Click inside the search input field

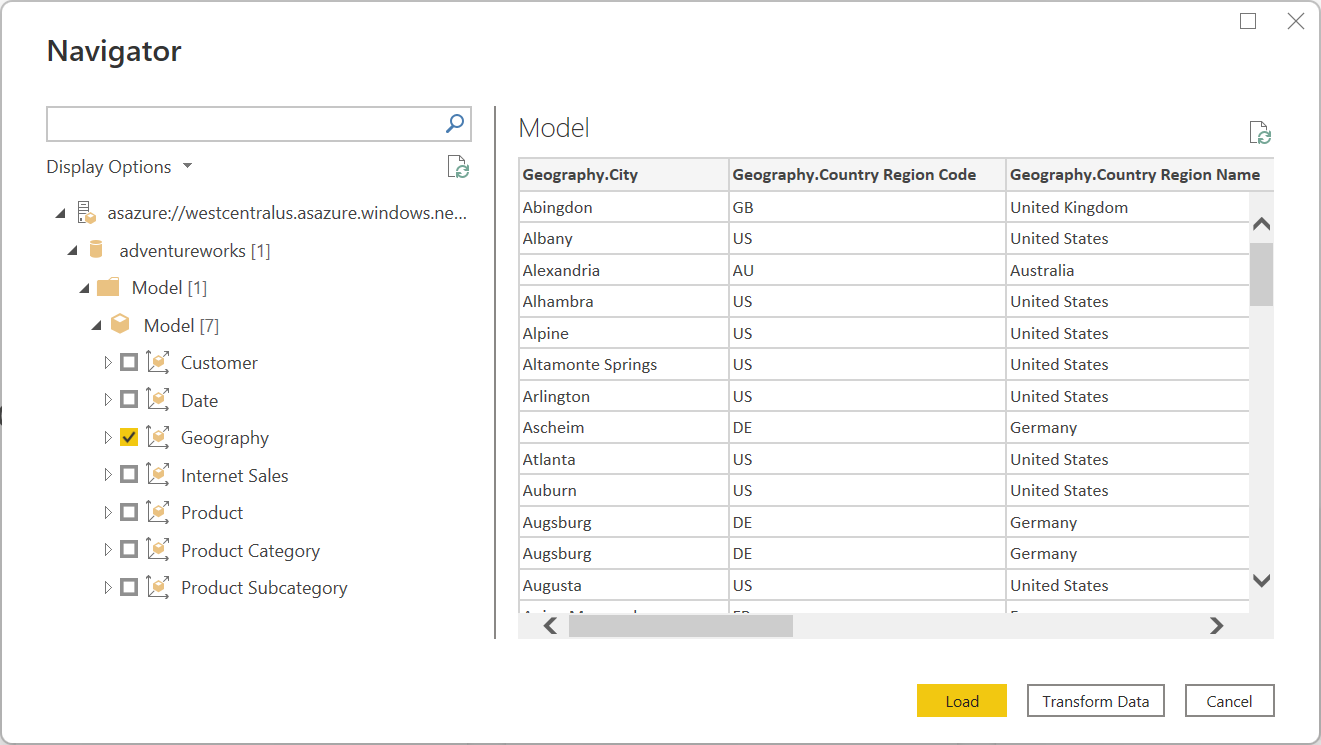[x=240, y=123]
